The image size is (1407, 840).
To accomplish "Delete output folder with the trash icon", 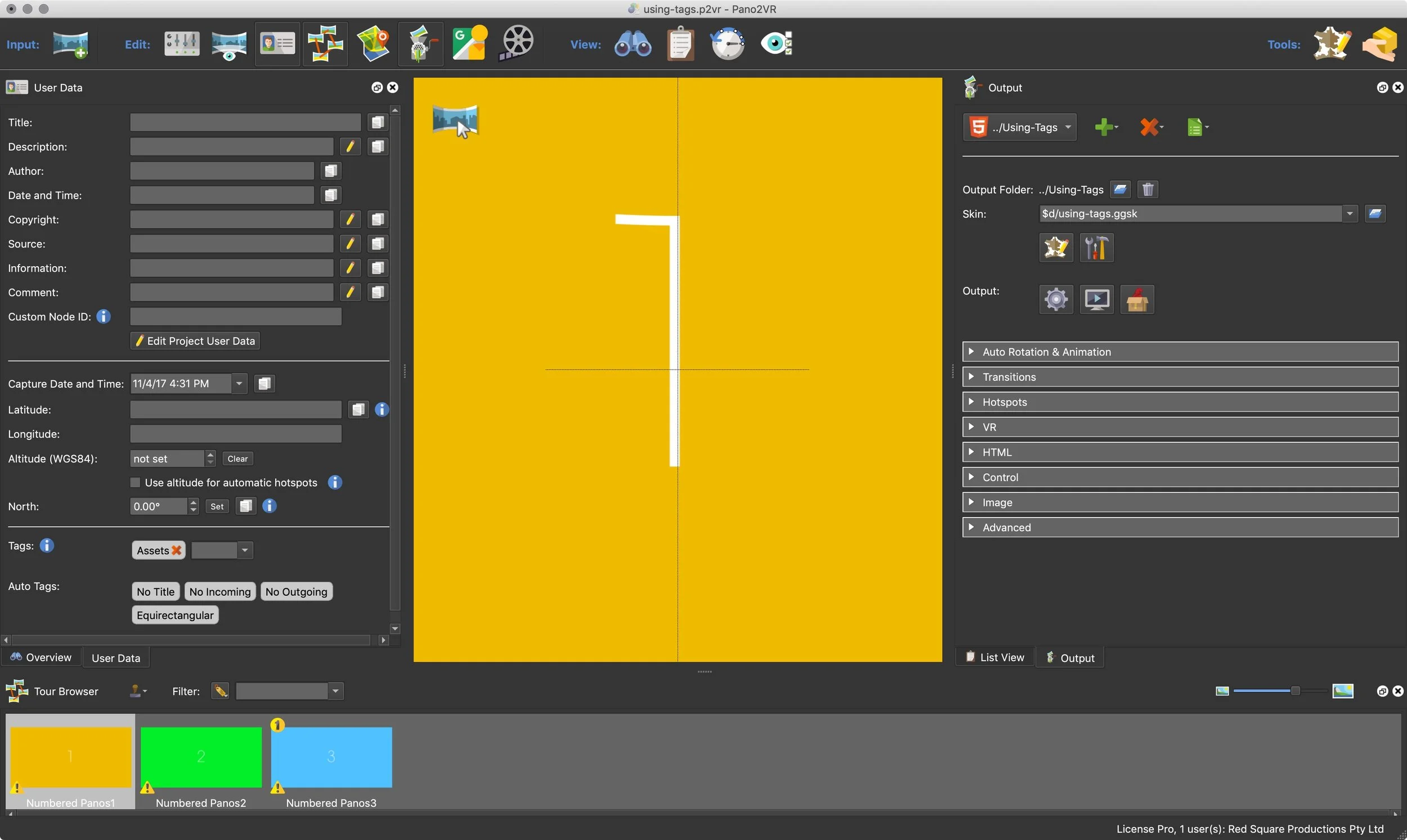I will pos(1148,190).
